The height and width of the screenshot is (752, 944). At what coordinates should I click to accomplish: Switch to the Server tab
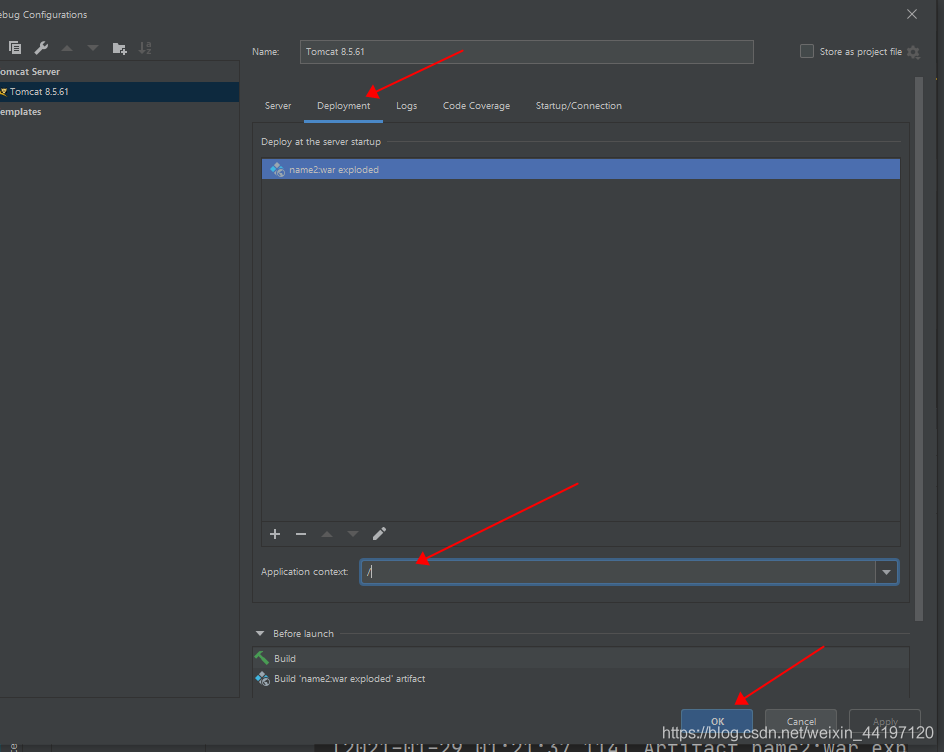(x=278, y=106)
